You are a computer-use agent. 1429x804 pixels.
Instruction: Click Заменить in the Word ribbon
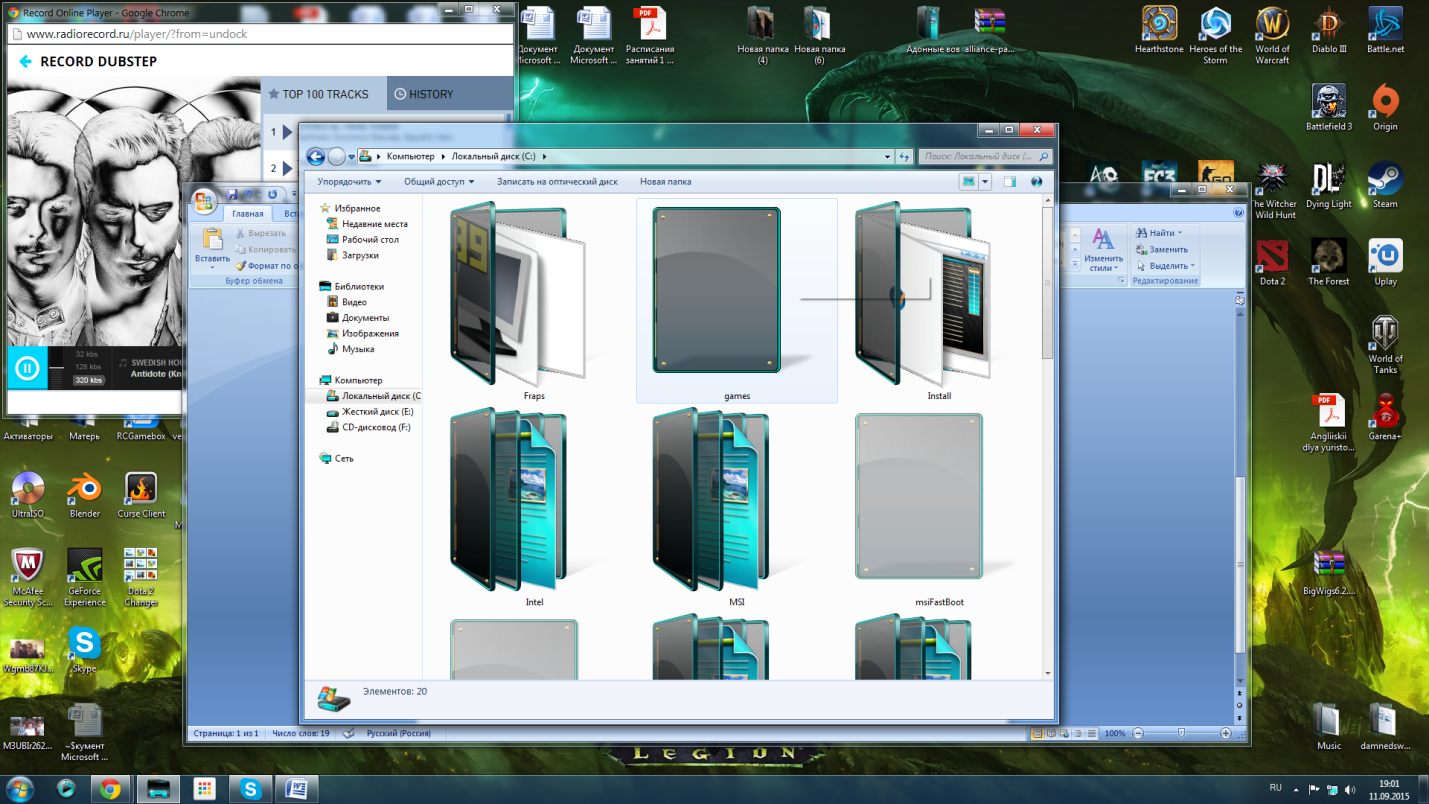coord(1162,249)
